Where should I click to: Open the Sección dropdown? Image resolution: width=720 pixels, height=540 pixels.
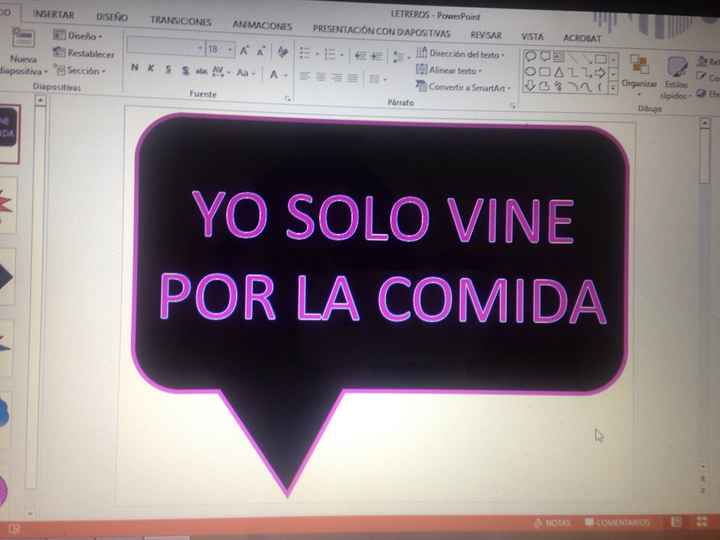click(80, 71)
